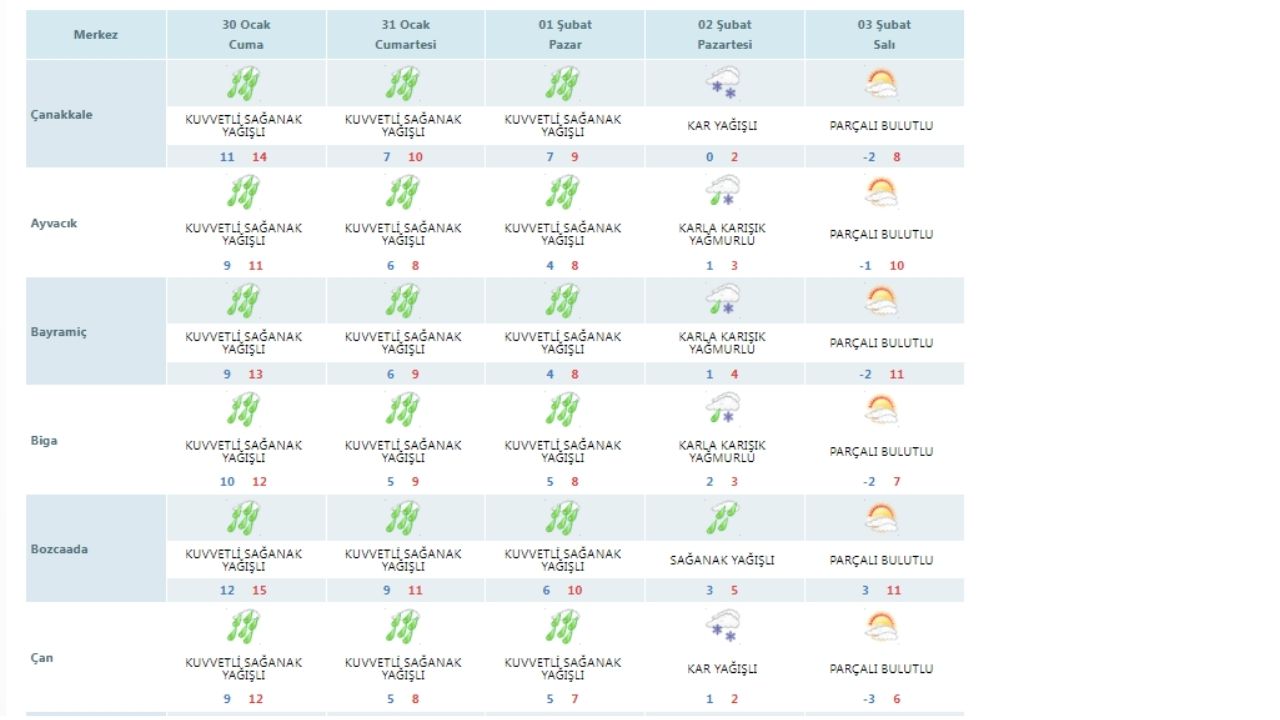The image size is (1280, 720).
Task: Click Çan snow icon for 02 Şubat
Action: (x=723, y=627)
